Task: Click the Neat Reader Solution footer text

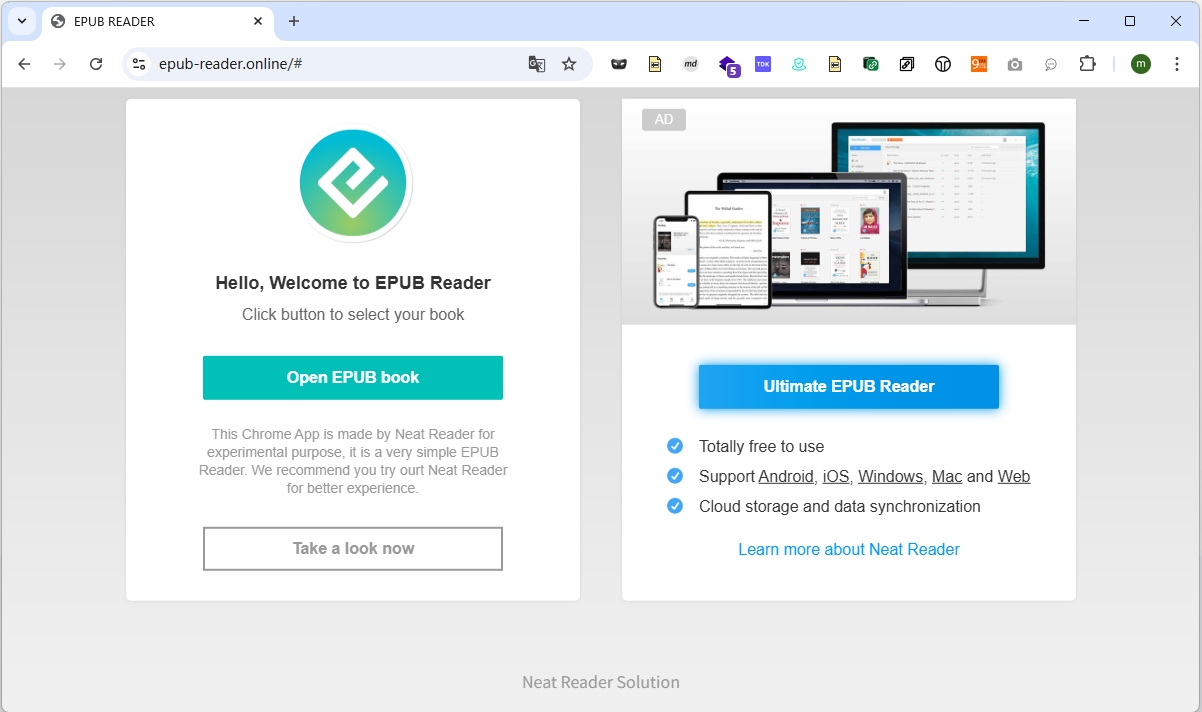Action: coord(601,682)
